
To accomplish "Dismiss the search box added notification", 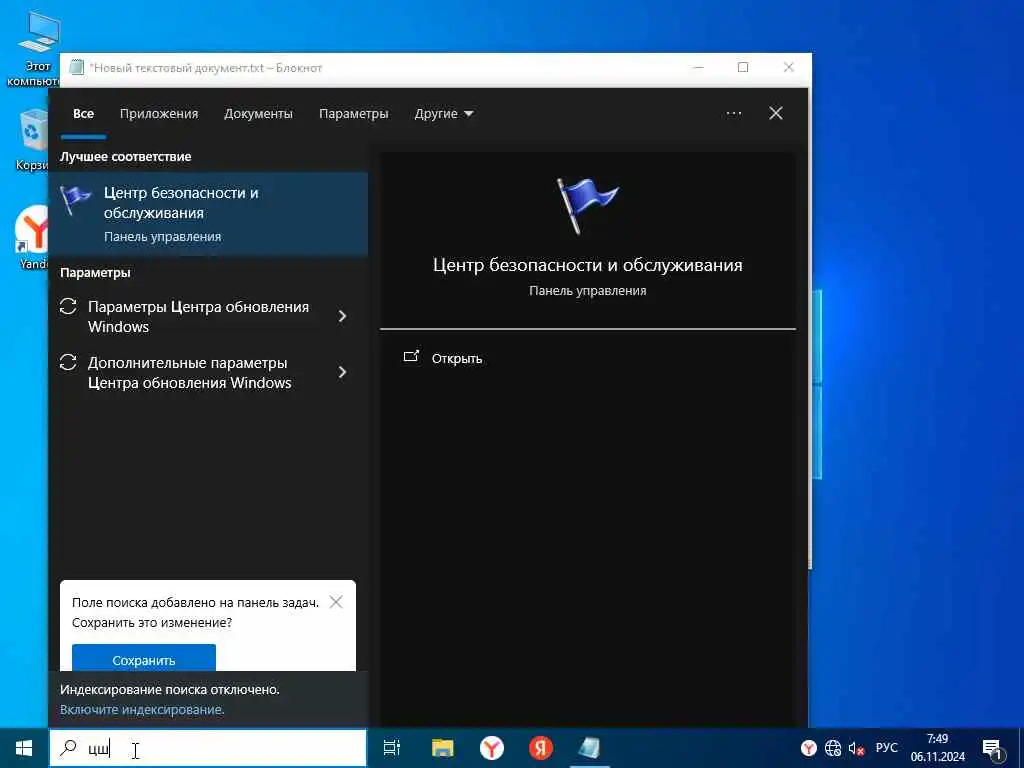I will coord(336,602).
